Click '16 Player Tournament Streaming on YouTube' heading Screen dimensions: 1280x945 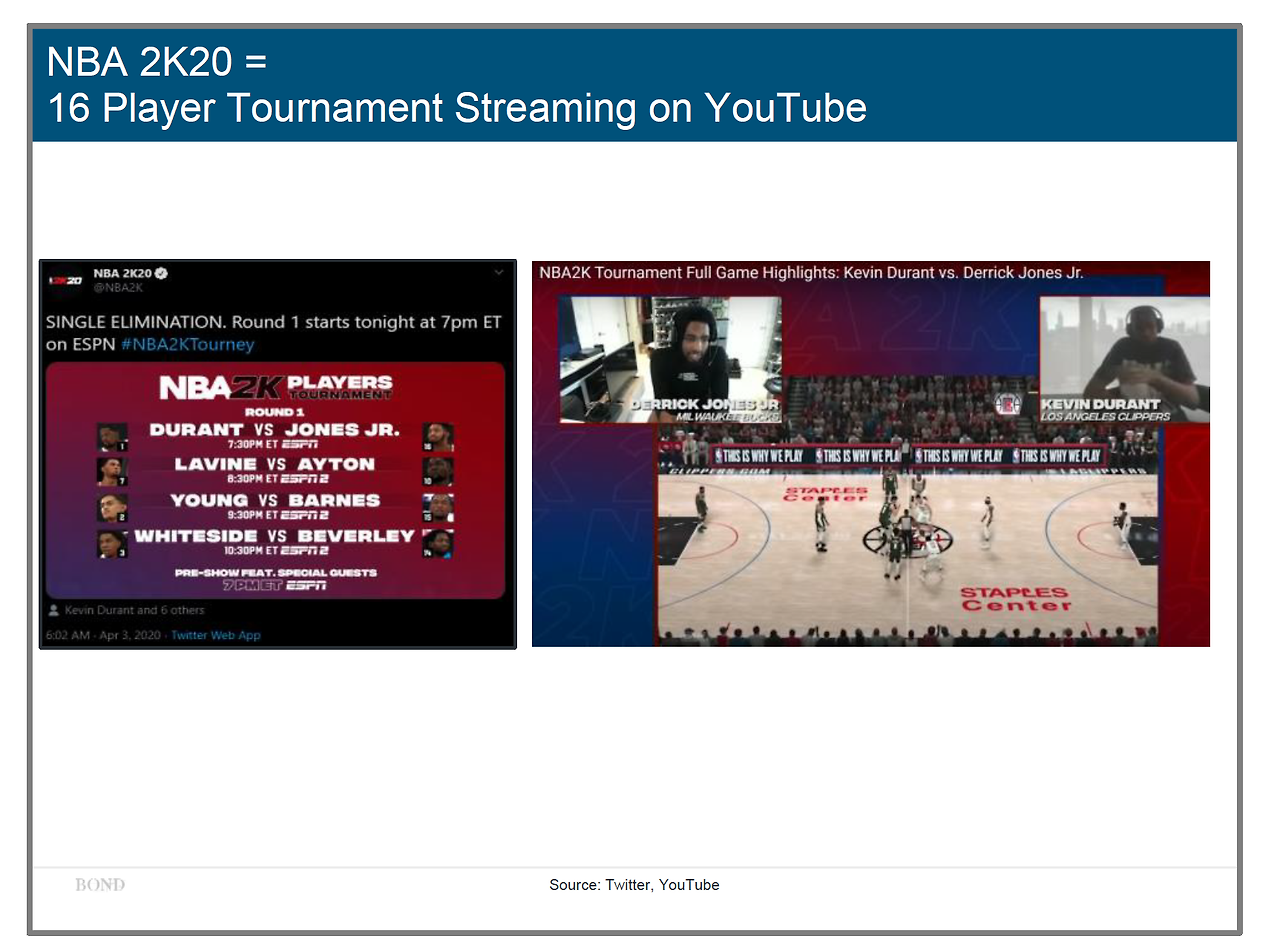tap(457, 108)
